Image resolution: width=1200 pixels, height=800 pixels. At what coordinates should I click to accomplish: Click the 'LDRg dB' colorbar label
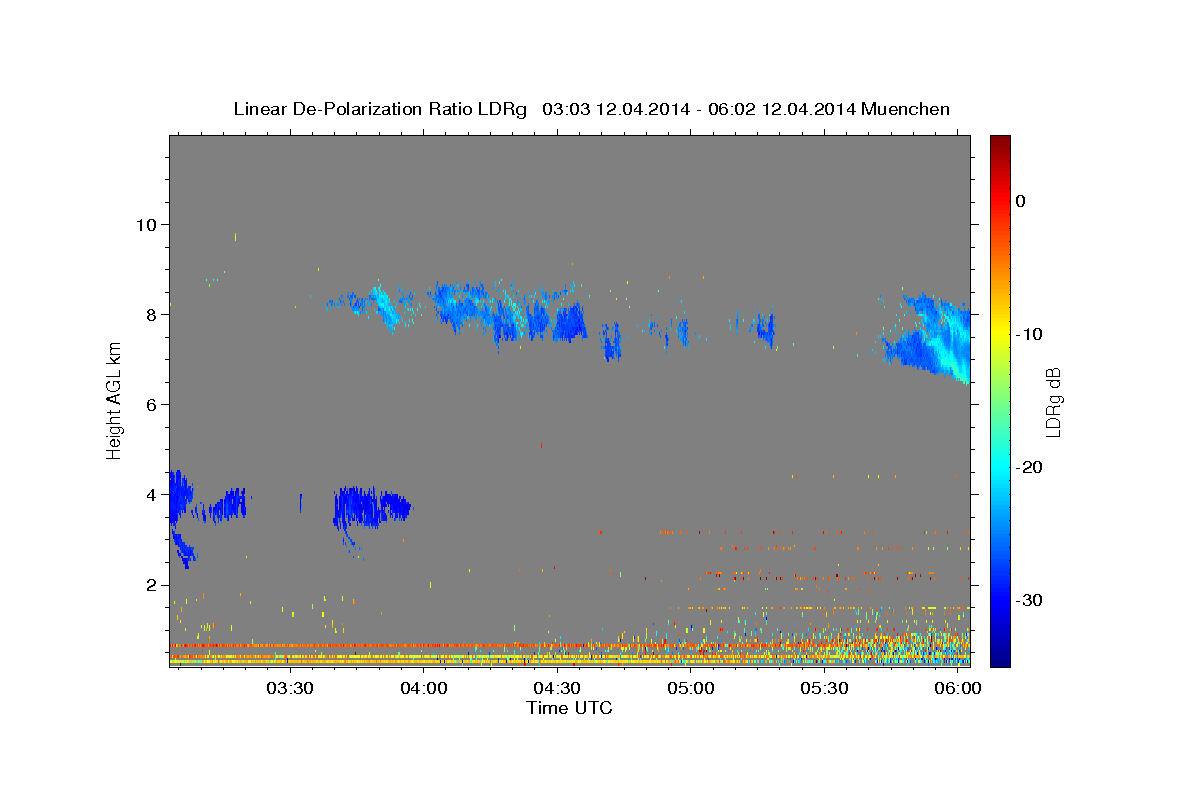point(1052,402)
